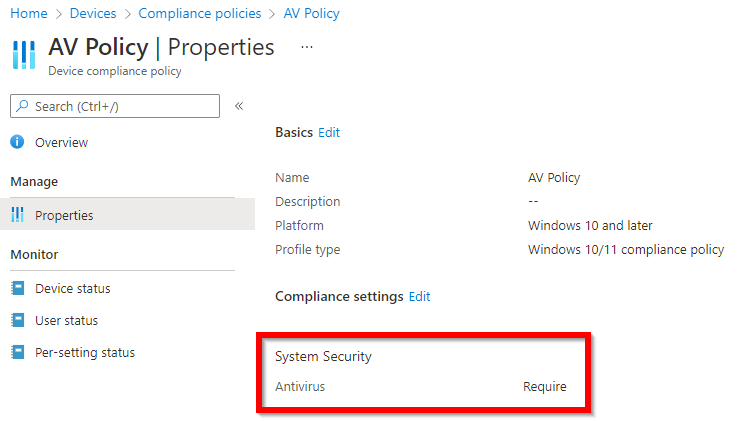Focus the Search (Ctrl+/) field
Viewport: 752px width, 421px height.
115,106
